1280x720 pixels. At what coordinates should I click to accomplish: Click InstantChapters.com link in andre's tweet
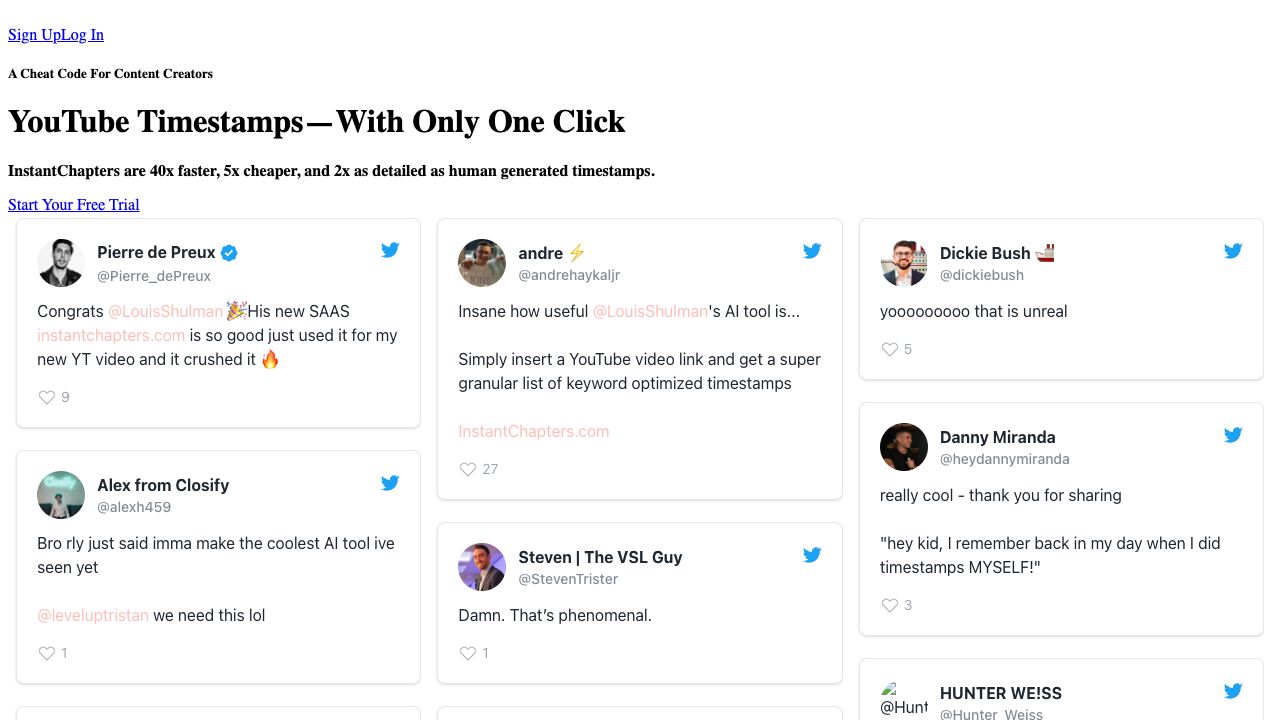click(533, 431)
